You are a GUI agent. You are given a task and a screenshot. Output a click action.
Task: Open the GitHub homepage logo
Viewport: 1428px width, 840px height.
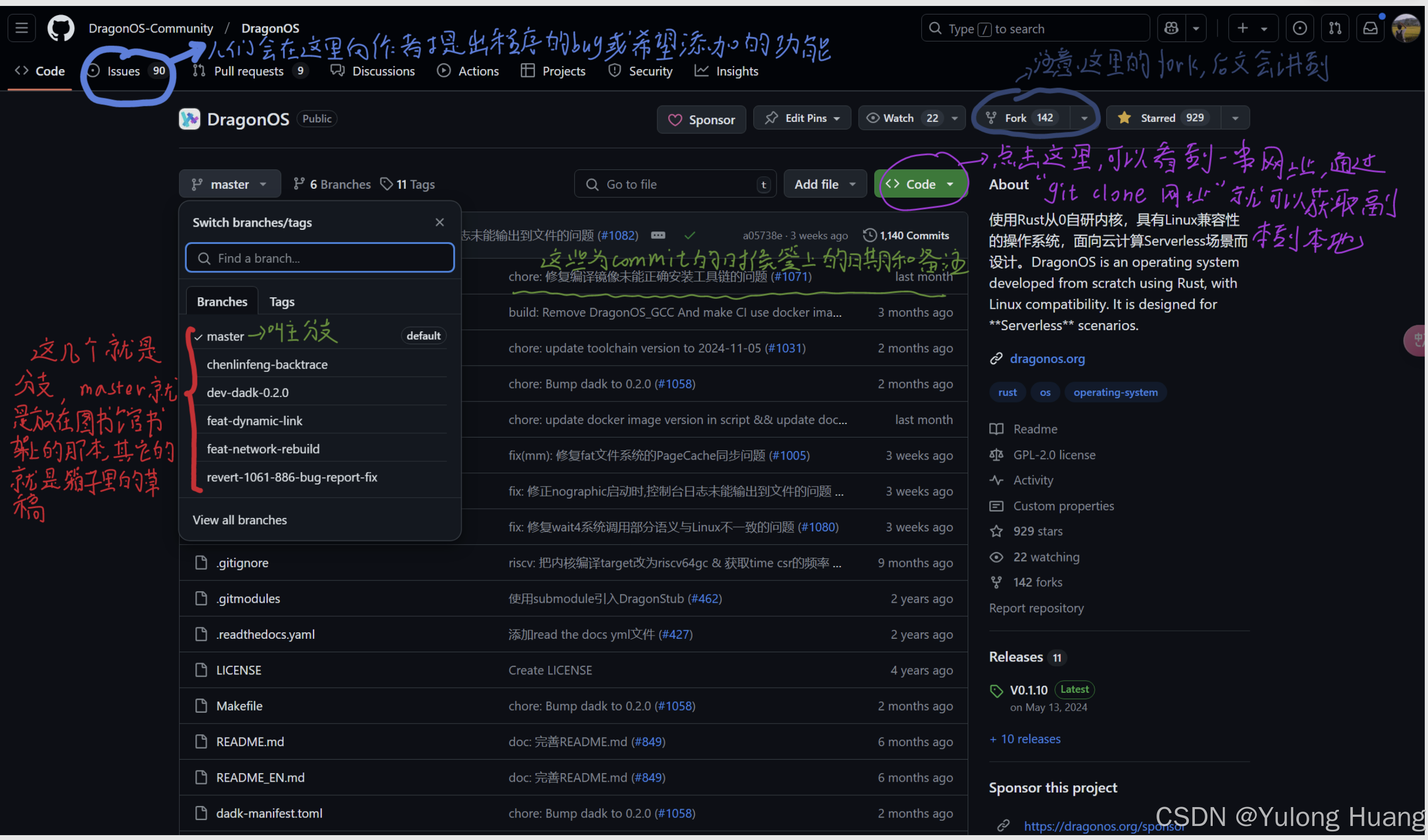click(x=60, y=28)
